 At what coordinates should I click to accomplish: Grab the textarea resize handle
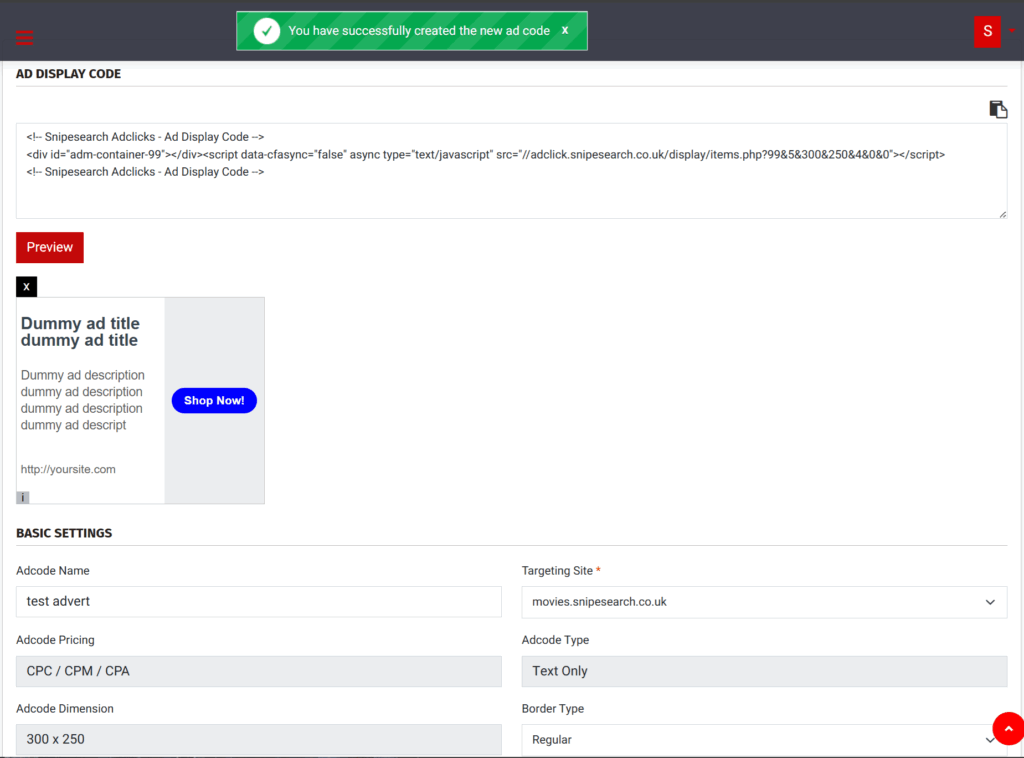coord(1002,213)
